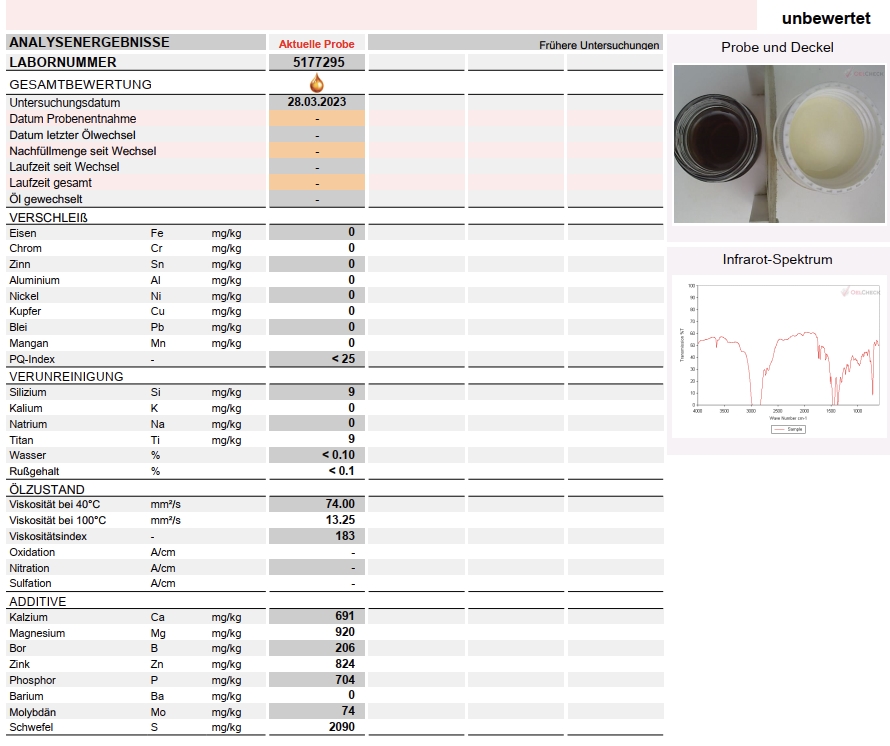Select the Frühere Untersuchungen column header

coord(599,45)
